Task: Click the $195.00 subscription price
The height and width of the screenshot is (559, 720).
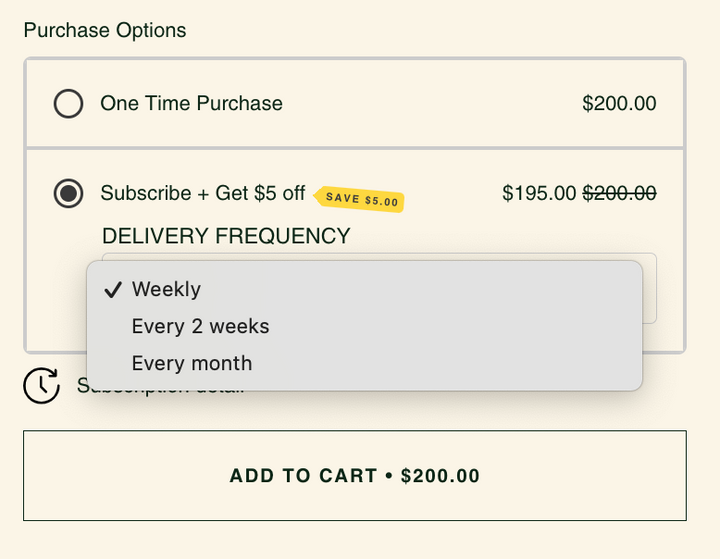Action: (x=539, y=193)
